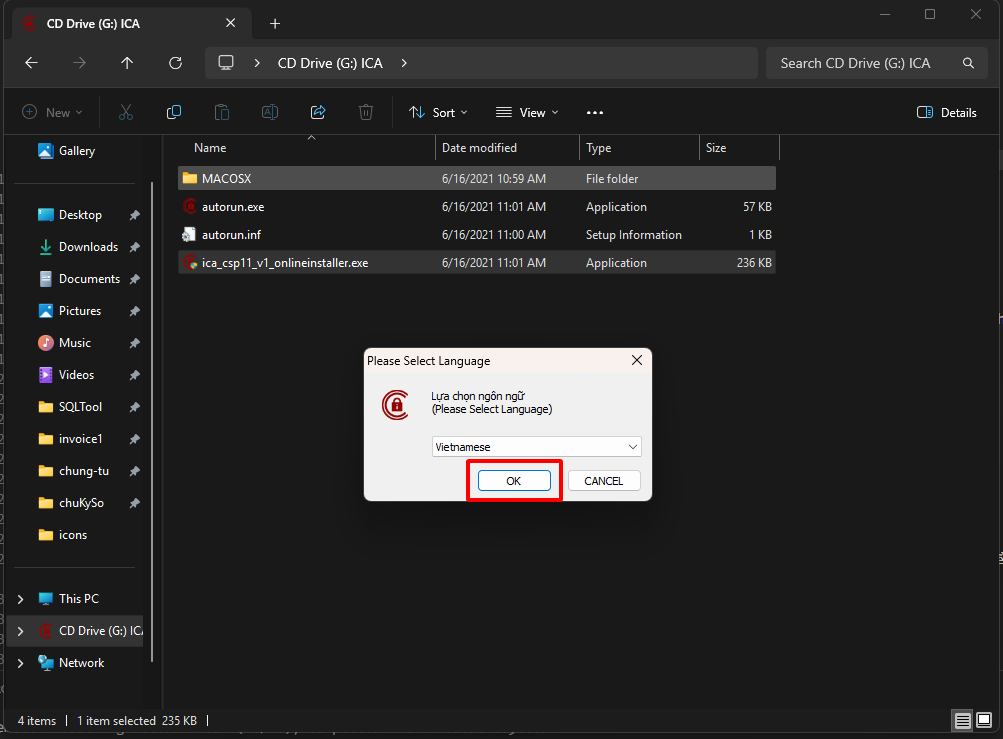
Task: Expand the Network tree node
Action: coord(20,663)
